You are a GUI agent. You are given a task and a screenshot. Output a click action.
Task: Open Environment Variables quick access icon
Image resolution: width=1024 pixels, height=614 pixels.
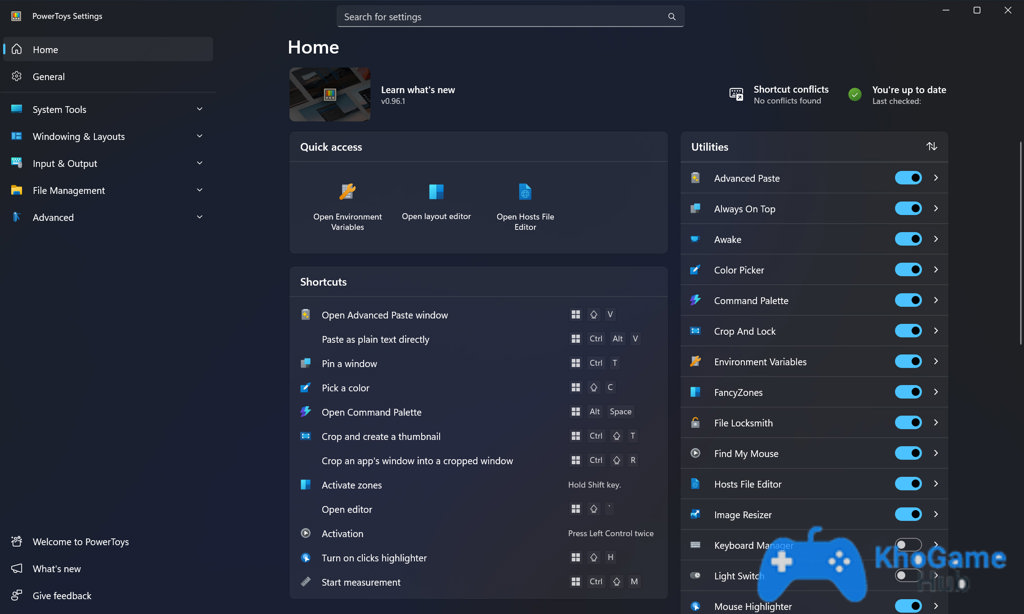point(347,192)
